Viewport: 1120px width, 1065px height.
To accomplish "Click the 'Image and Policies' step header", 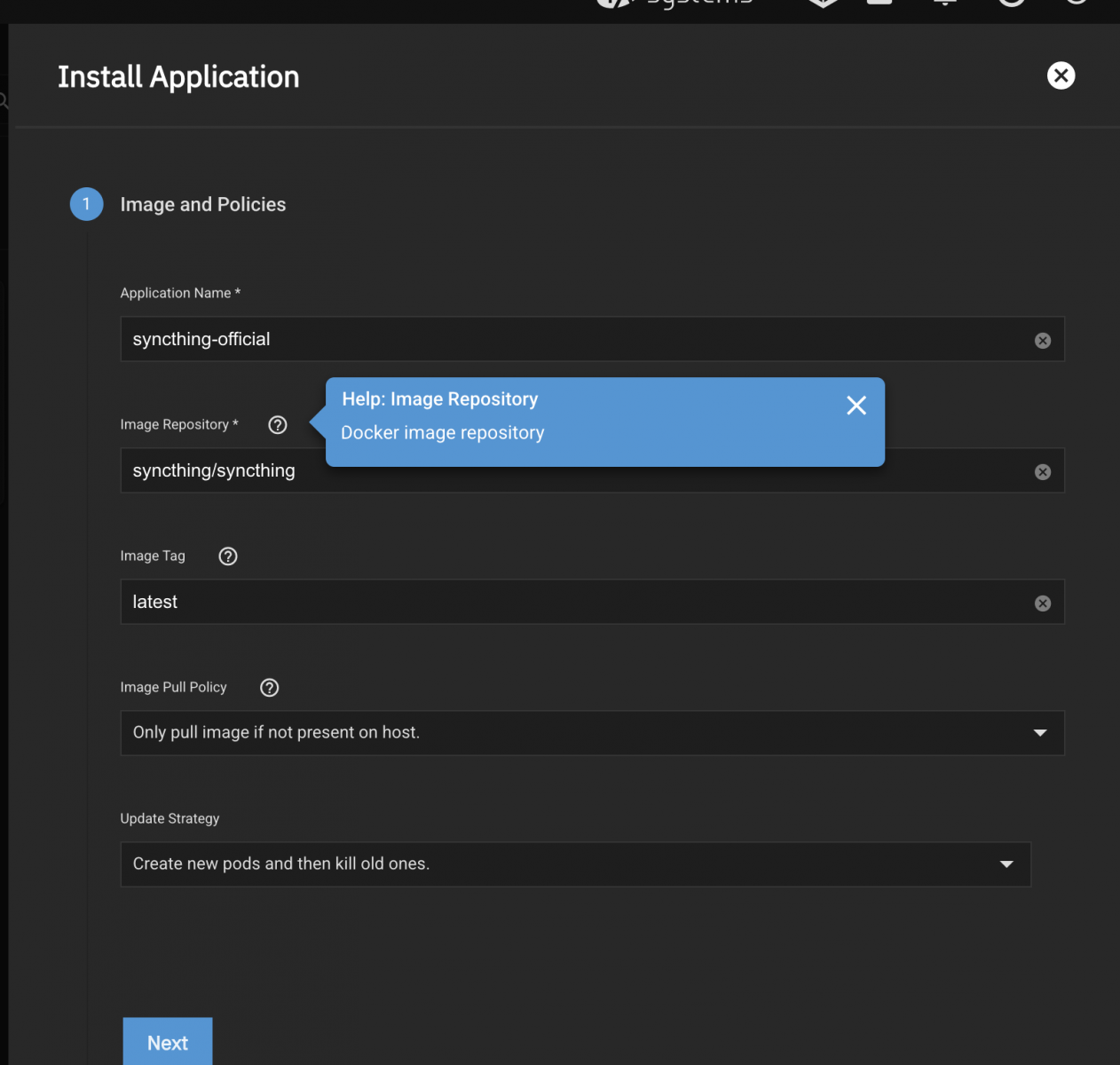I will click(203, 205).
